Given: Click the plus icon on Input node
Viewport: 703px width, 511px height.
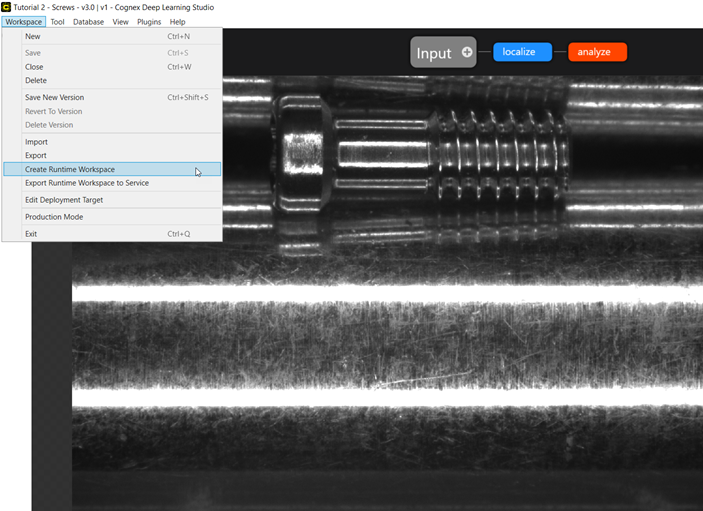Looking at the screenshot, I should [x=466, y=52].
